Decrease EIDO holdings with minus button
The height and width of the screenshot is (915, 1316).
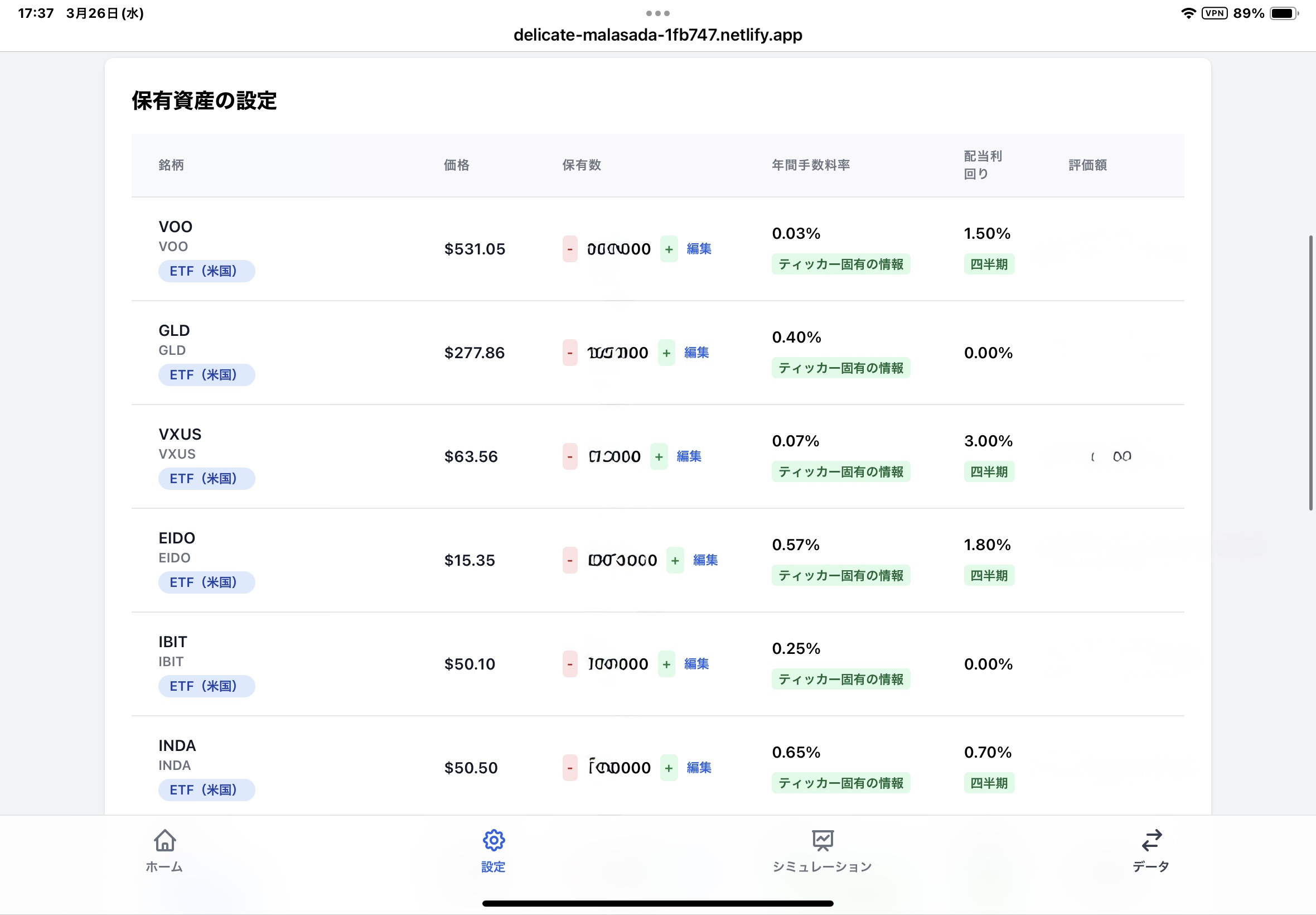[569, 560]
